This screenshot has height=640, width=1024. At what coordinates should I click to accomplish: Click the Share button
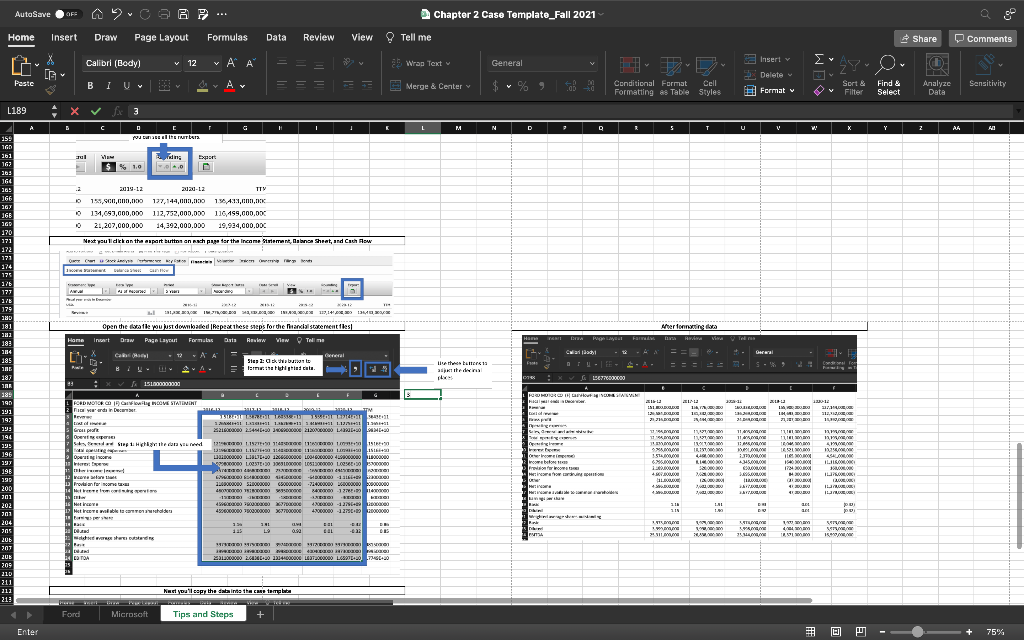click(x=918, y=38)
